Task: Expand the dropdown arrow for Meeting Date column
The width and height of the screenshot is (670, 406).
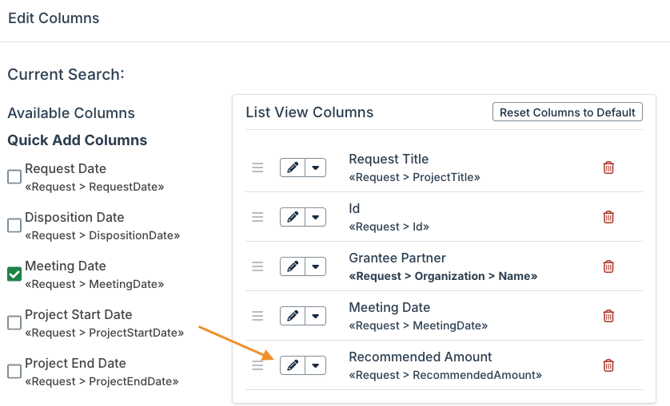Action: [x=316, y=316]
